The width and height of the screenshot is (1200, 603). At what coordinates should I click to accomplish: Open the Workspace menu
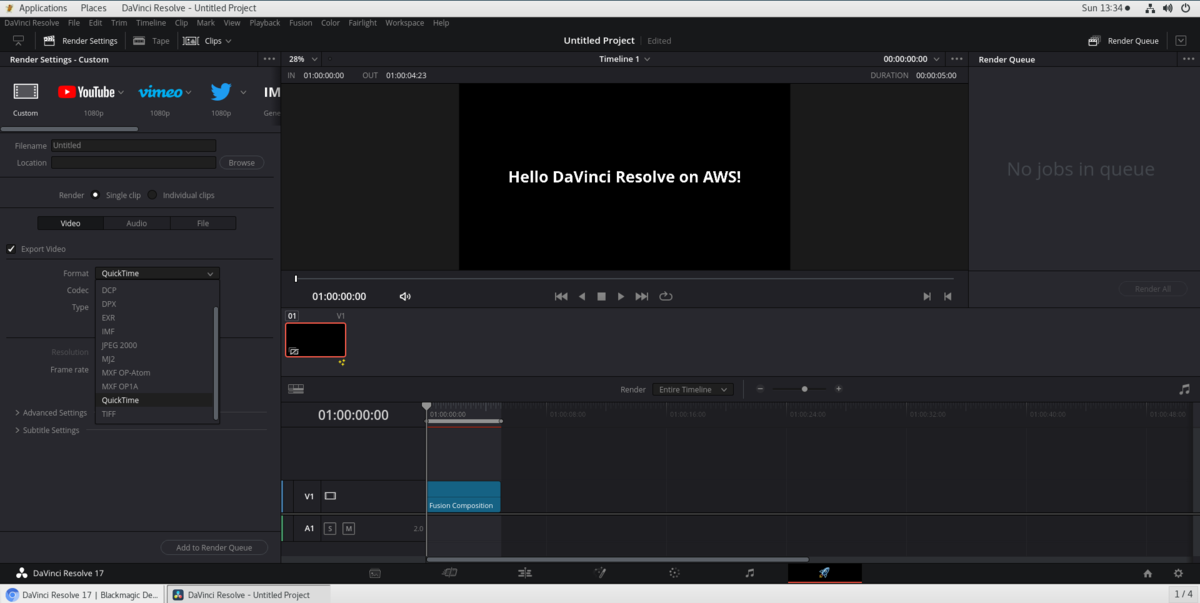click(404, 23)
